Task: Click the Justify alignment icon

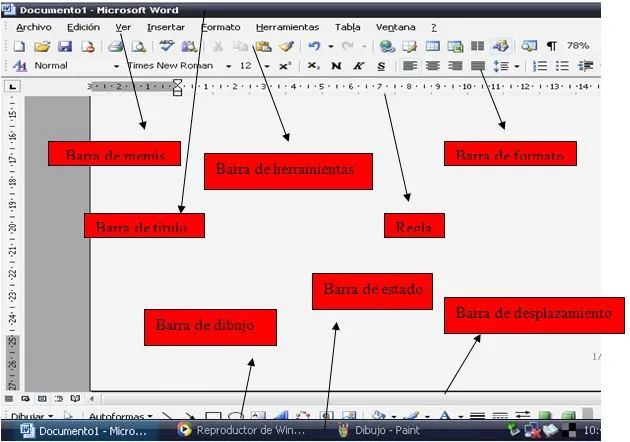Action: [x=478, y=66]
